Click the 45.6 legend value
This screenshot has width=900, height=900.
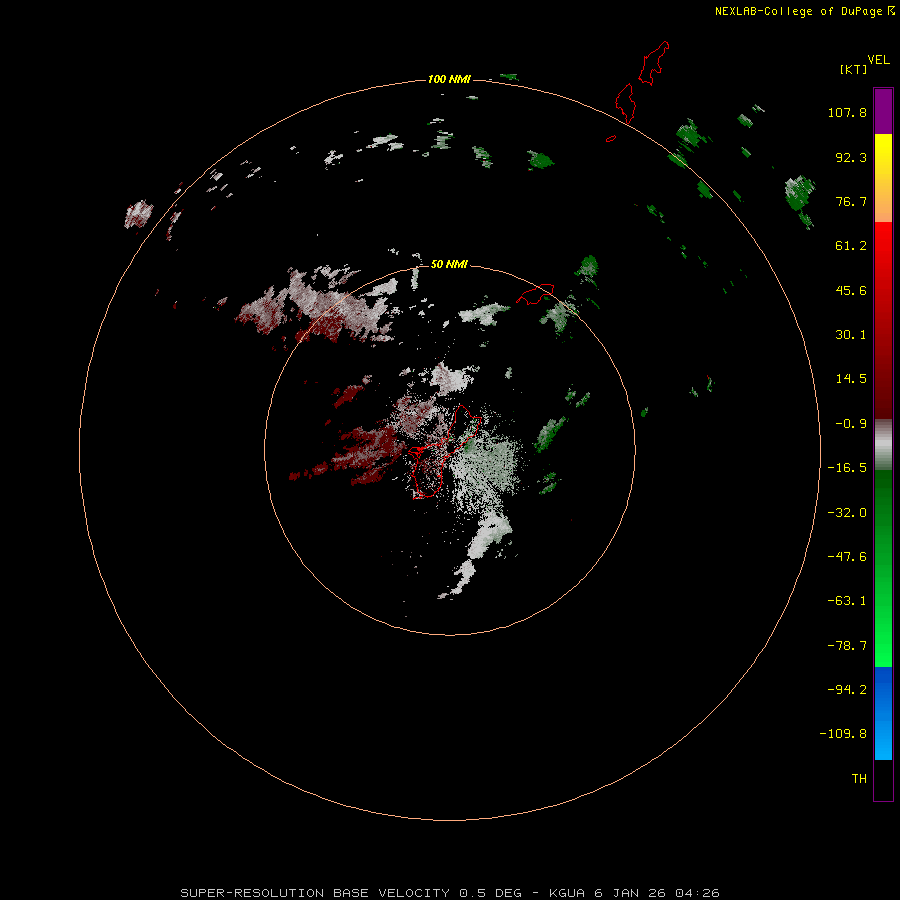click(851, 290)
